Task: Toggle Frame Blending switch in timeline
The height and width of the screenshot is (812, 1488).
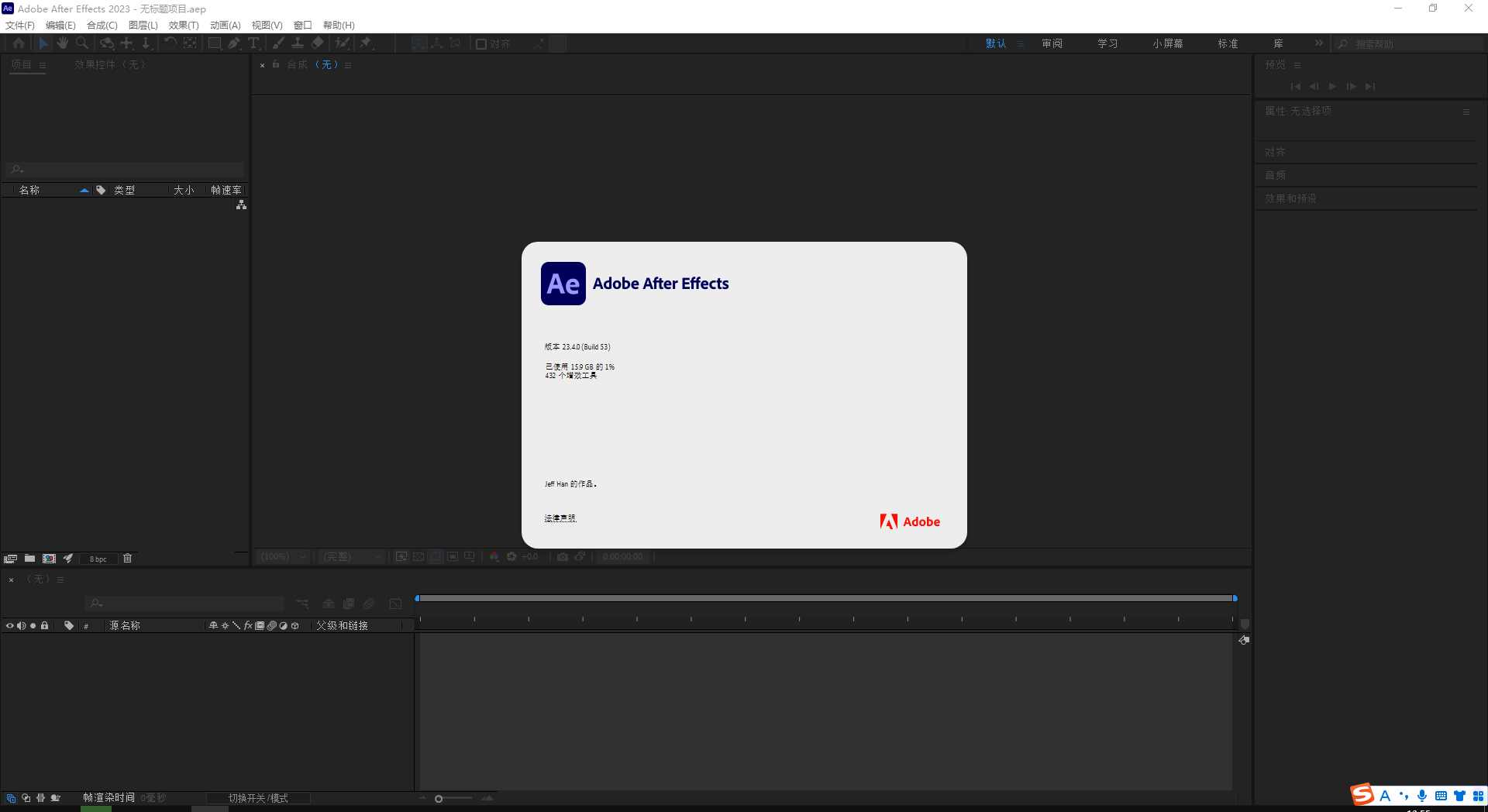Action: coord(349,604)
